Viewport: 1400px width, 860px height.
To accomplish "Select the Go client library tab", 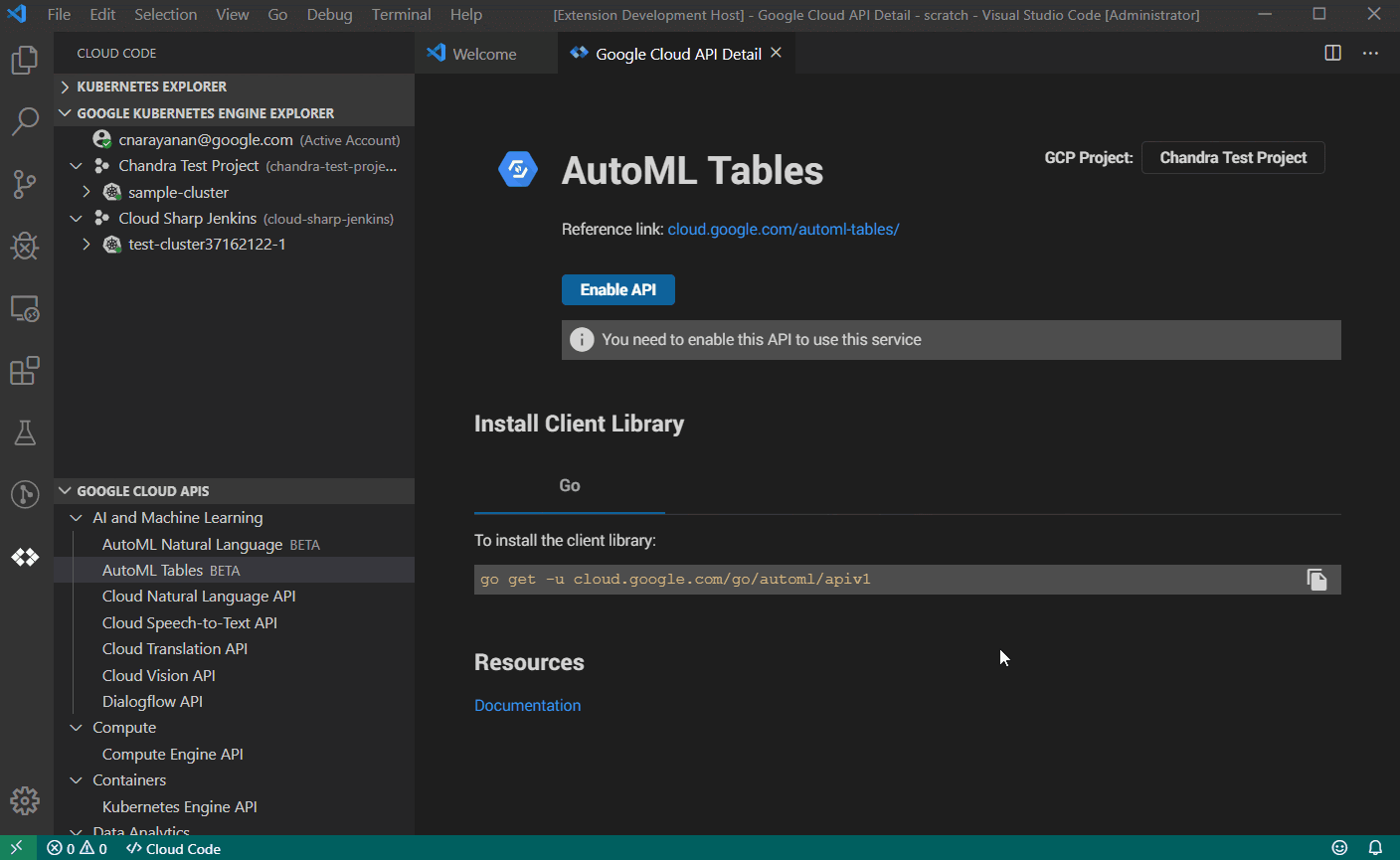I will pos(570,486).
